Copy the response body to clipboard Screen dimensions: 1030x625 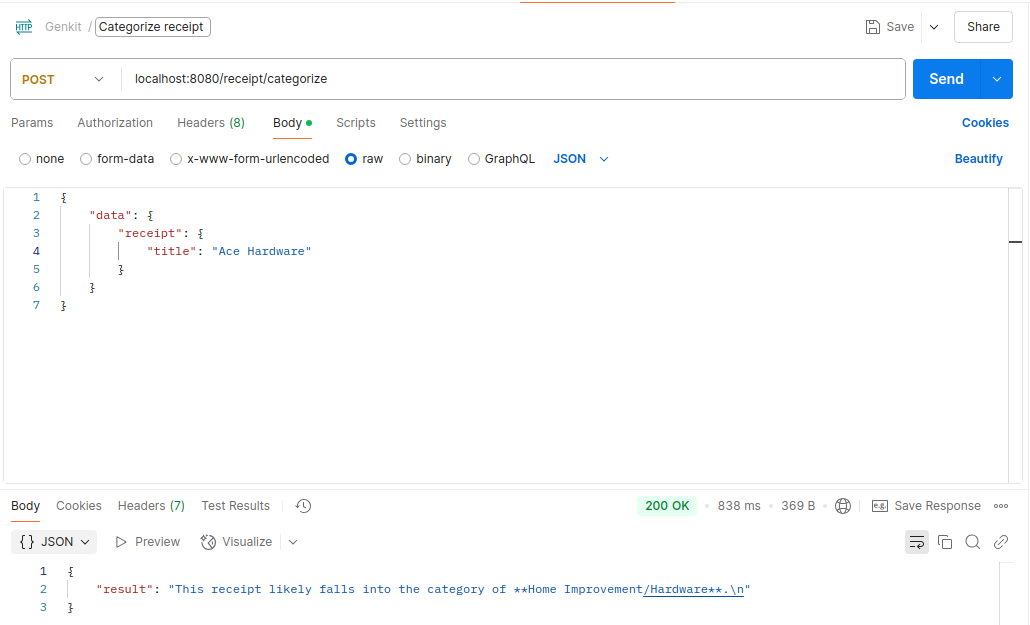945,542
